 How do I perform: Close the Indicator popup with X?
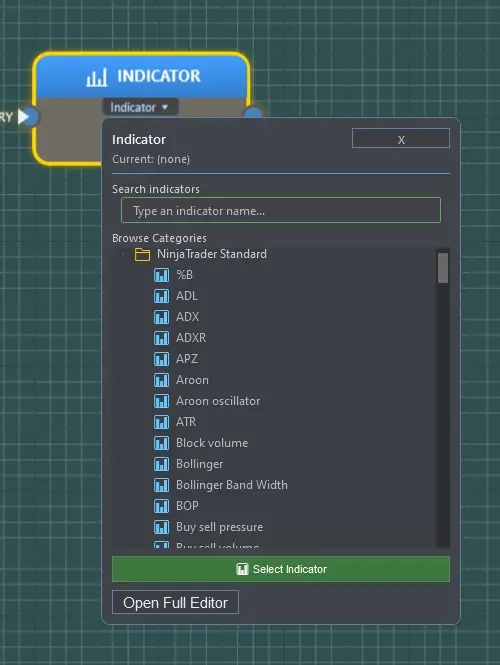pos(401,138)
